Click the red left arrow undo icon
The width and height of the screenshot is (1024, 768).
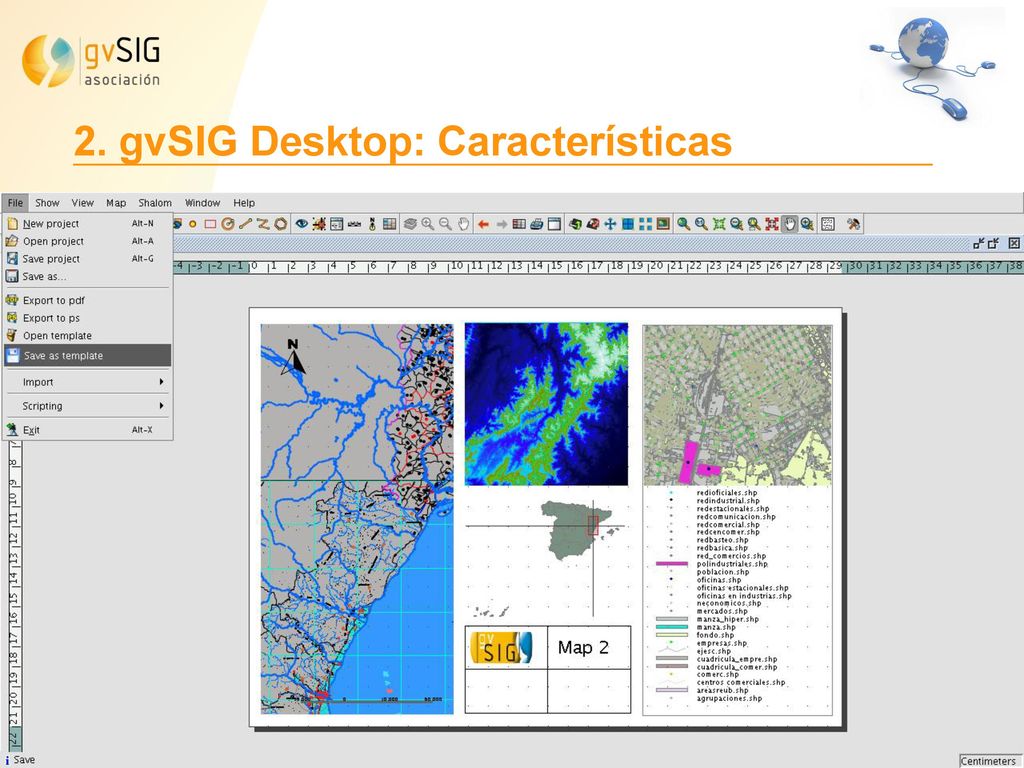pyautogui.click(x=483, y=224)
